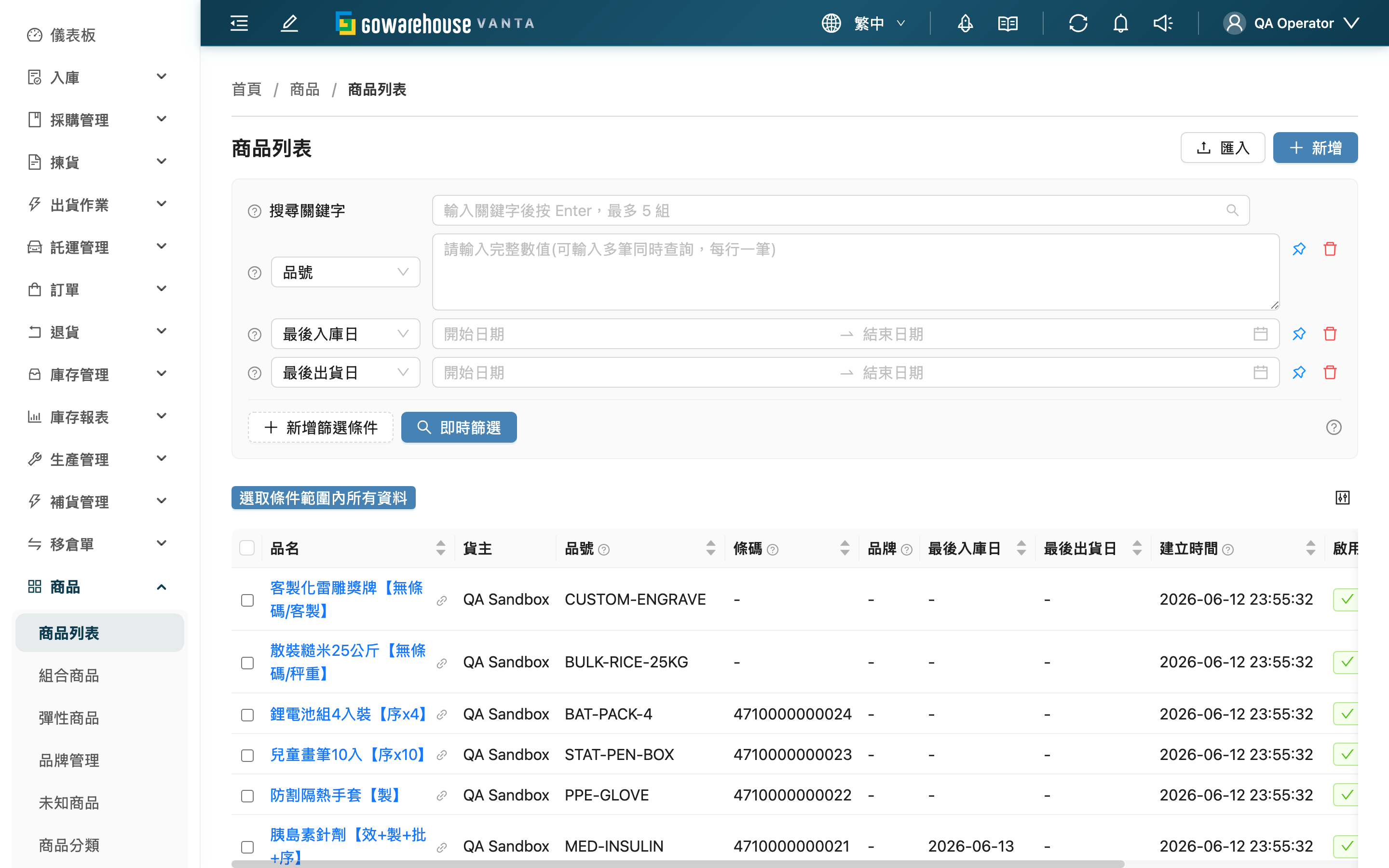Viewport: 1389px width, 868px height.
Task: Click the magnifier icon in the keyword search box
Action: [1232, 210]
